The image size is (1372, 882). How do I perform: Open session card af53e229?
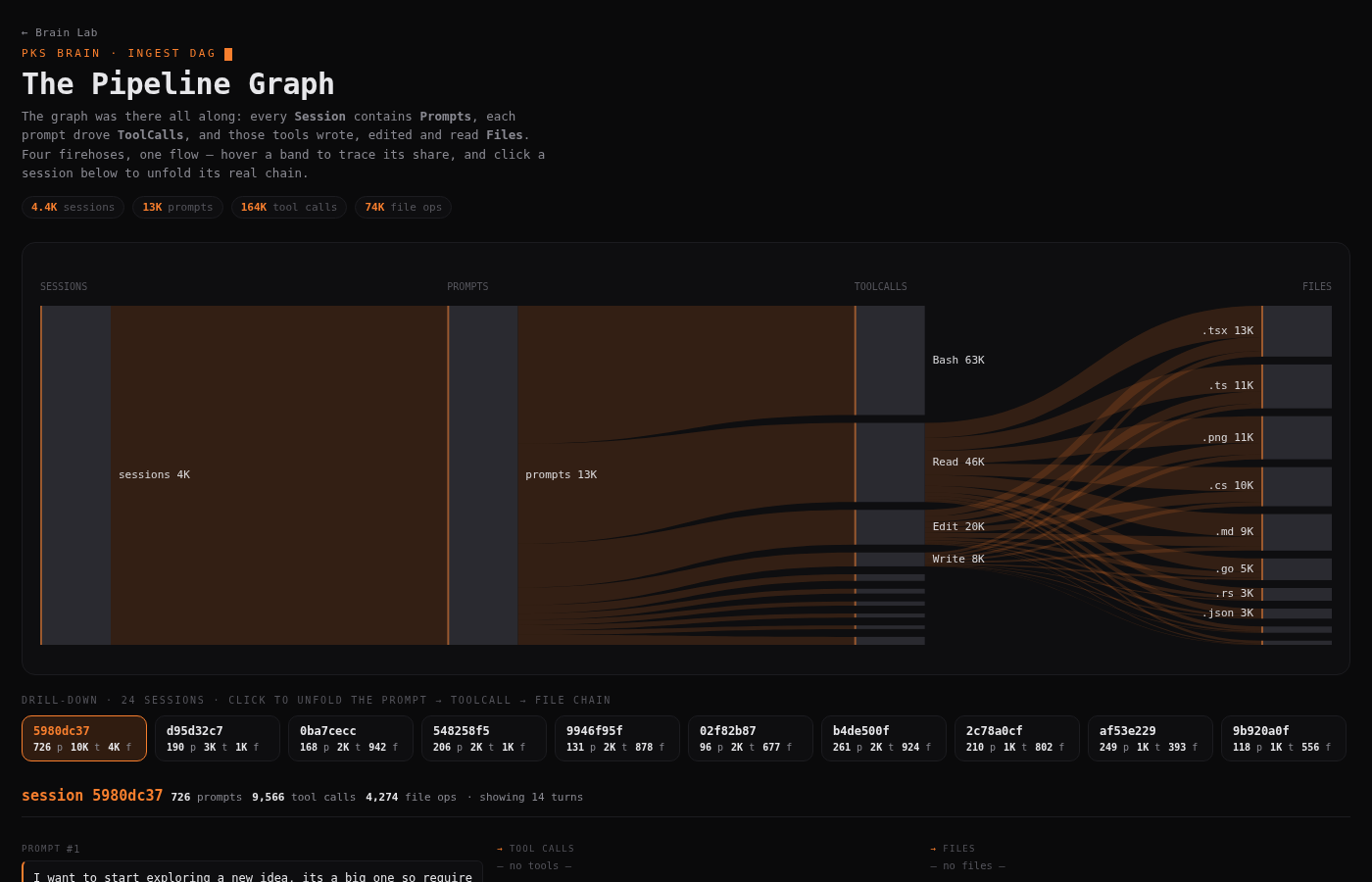1151,738
